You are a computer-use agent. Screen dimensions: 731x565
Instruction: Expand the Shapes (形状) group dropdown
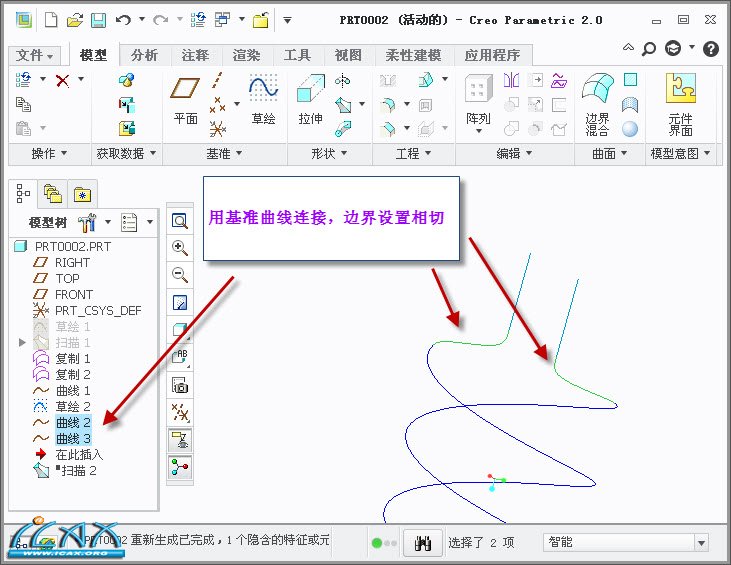pyautogui.click(x=329, y=153)
